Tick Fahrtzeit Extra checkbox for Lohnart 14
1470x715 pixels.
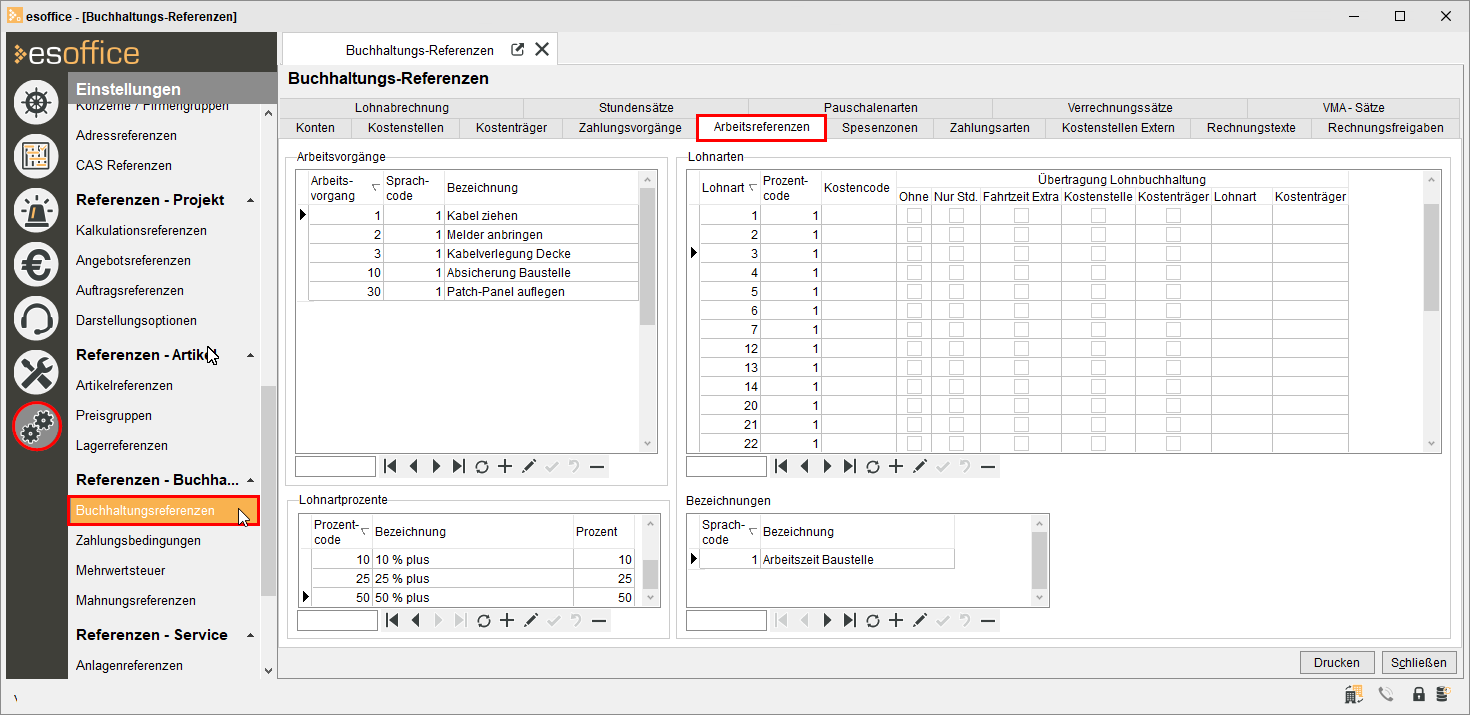click(x=1021, y=386)
